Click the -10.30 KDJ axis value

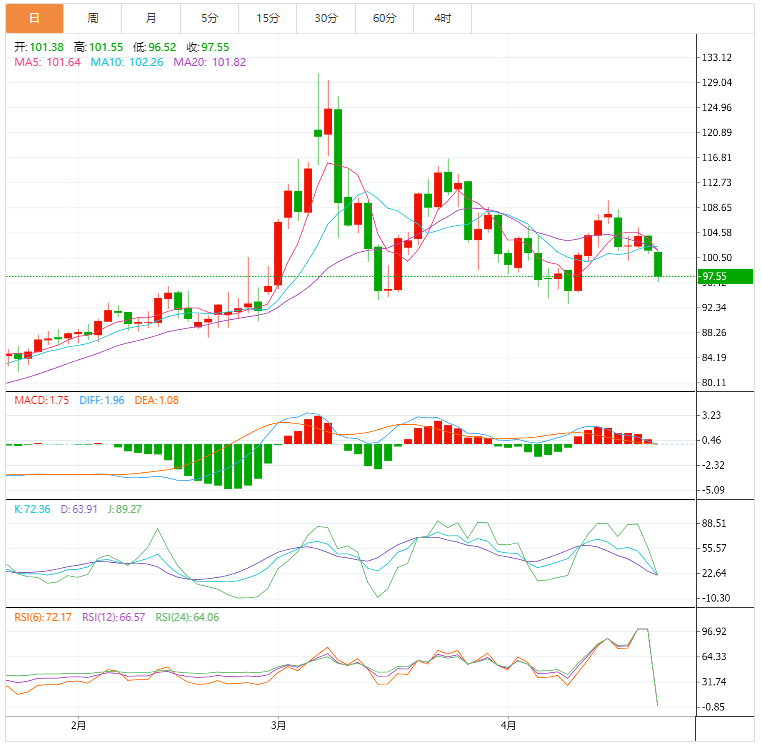pos(715,598)
